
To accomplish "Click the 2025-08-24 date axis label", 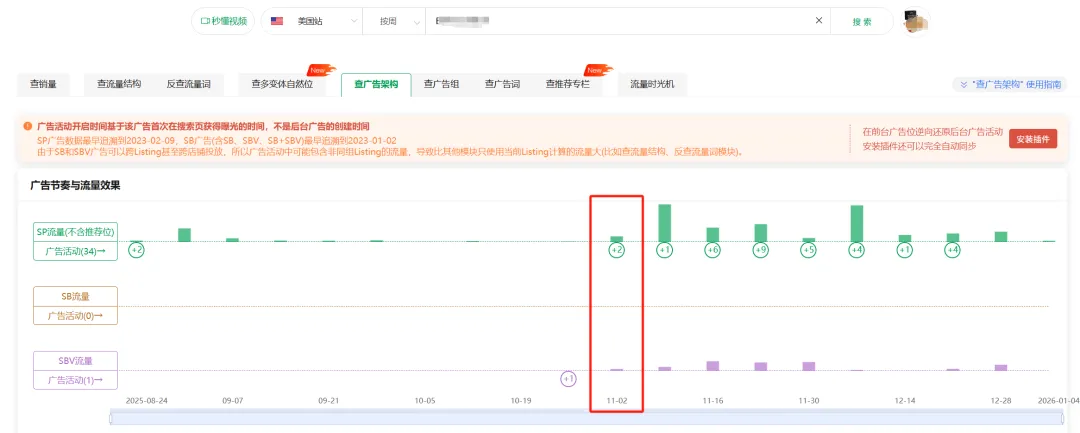I will tap(147, 400).
